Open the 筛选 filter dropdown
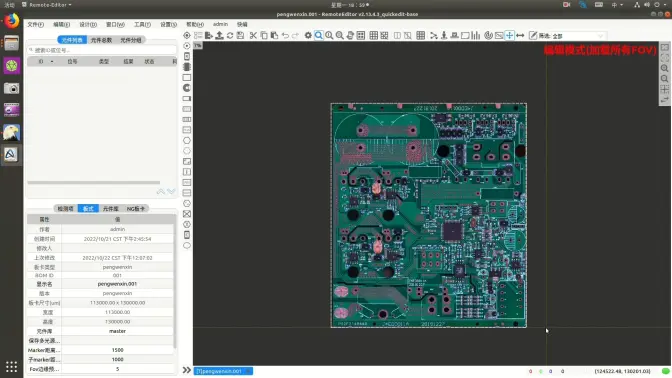 pyautogui.click(x=576, y=36)
